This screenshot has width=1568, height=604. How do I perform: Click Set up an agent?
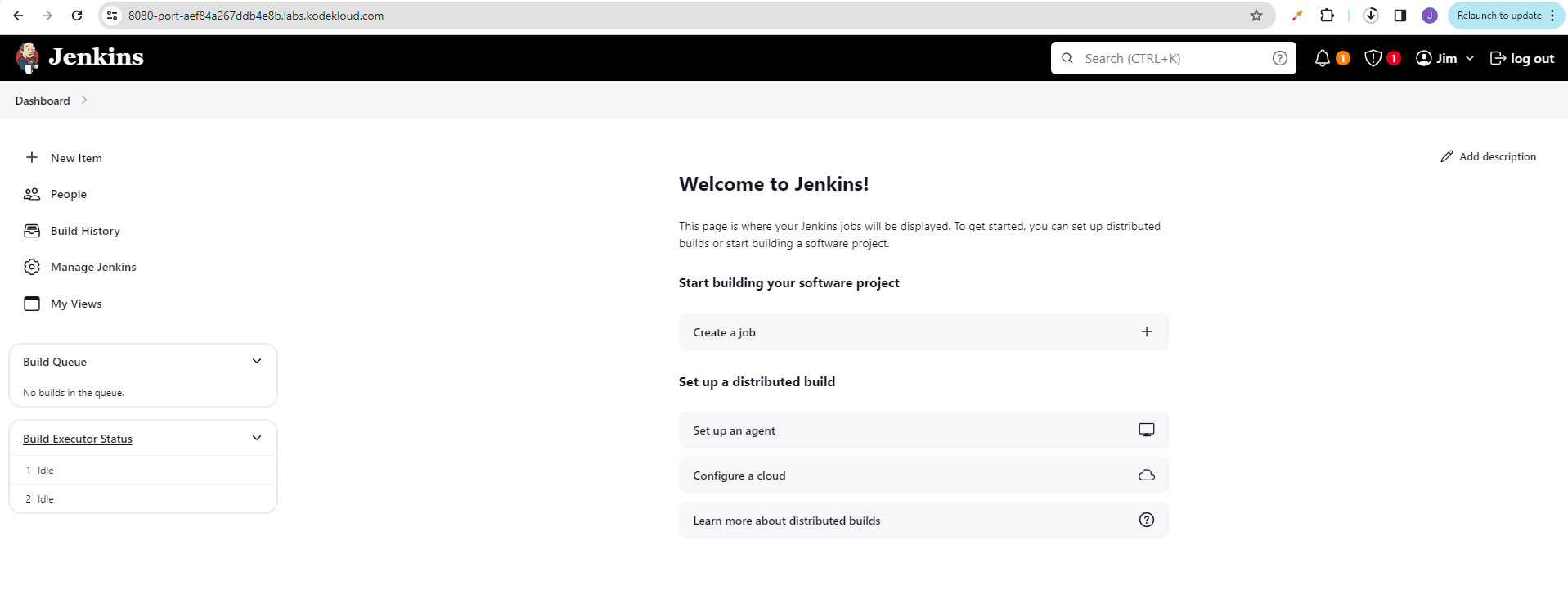pos(924,430)
